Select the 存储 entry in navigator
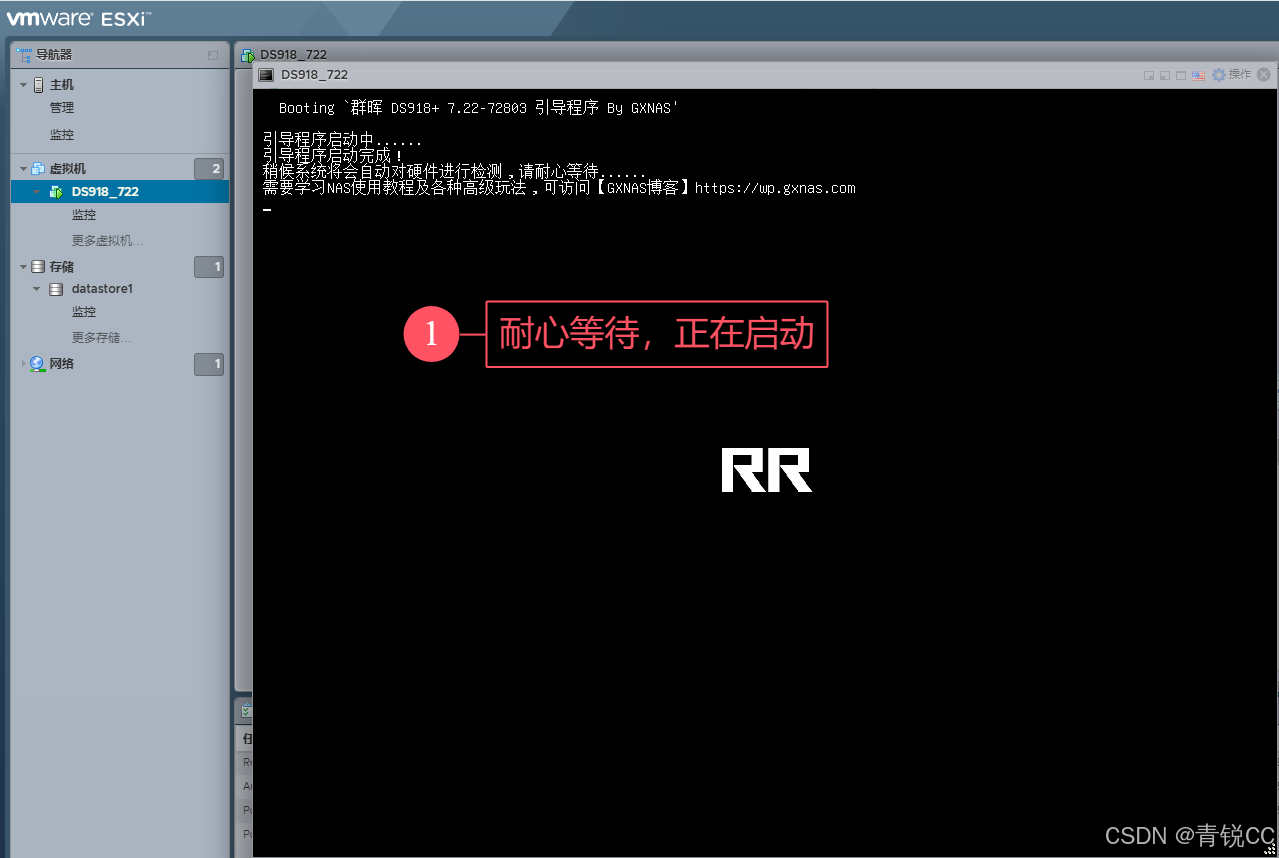 coord(62,267)
